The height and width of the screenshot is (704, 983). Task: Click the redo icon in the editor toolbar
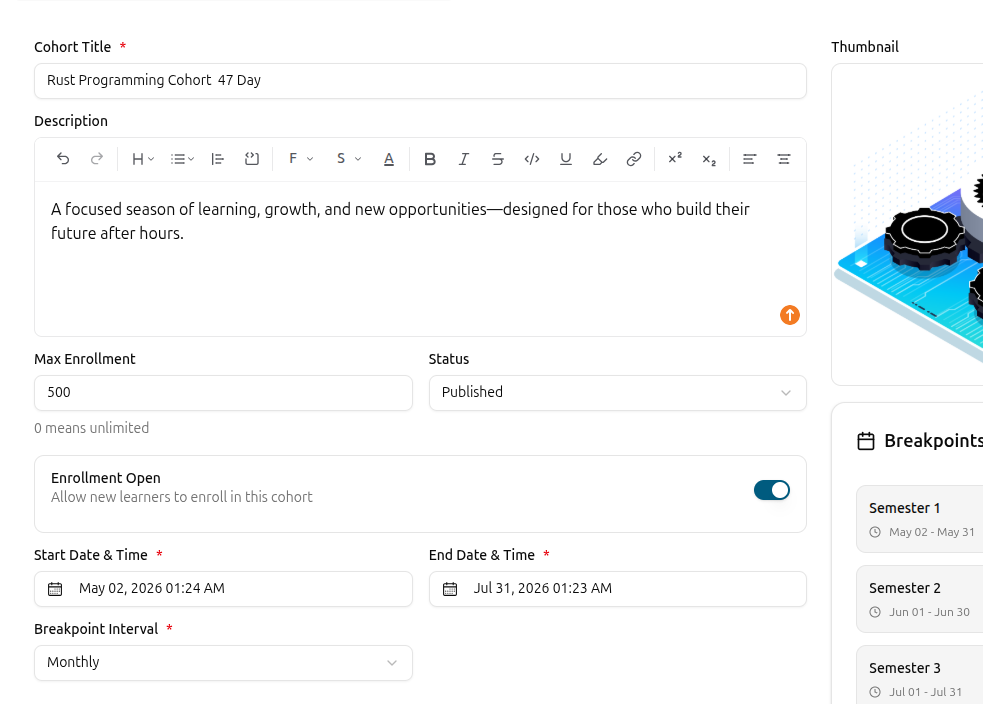(97, 159)
